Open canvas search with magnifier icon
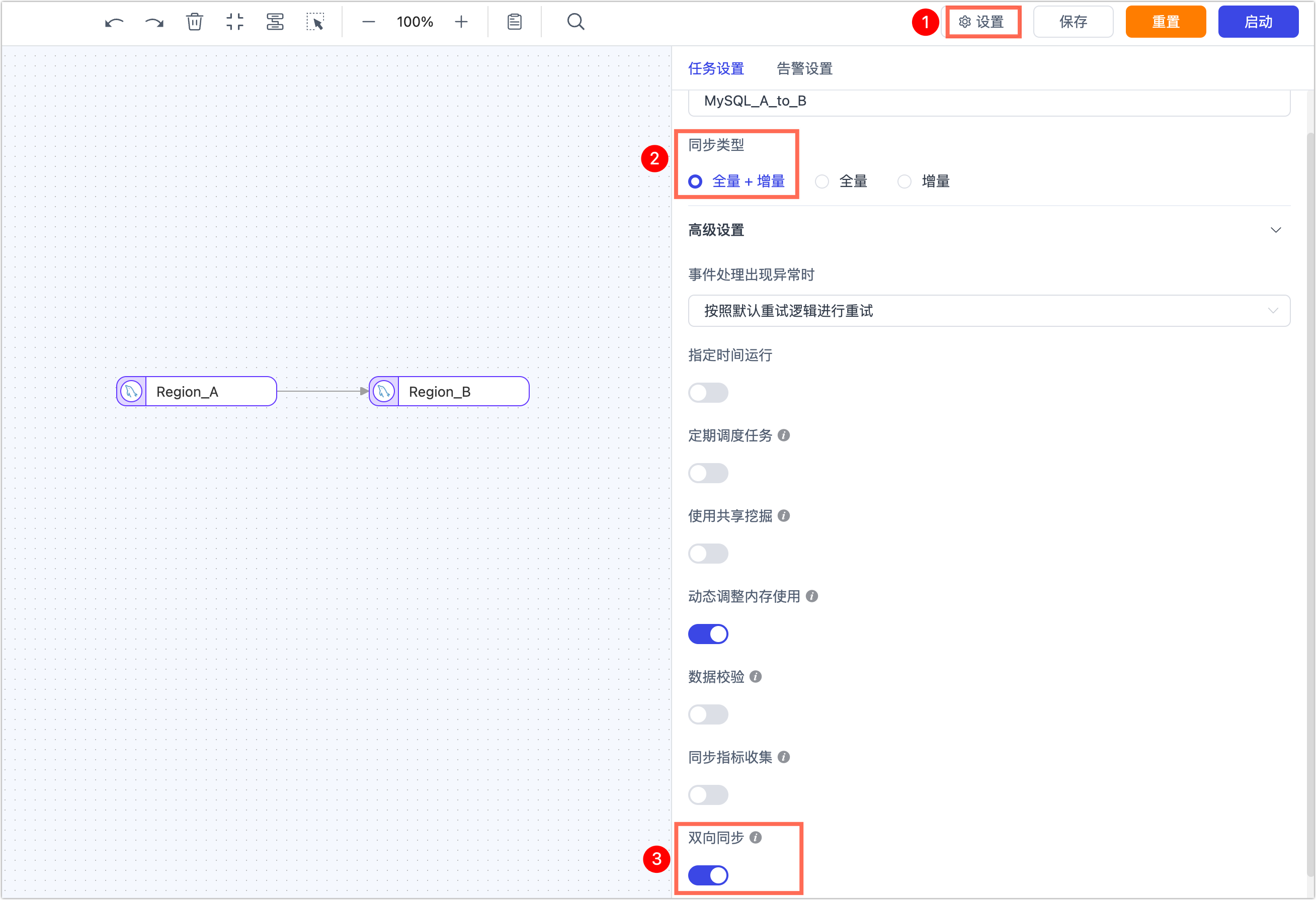The image size is (1316, 900). click(575, 22)
